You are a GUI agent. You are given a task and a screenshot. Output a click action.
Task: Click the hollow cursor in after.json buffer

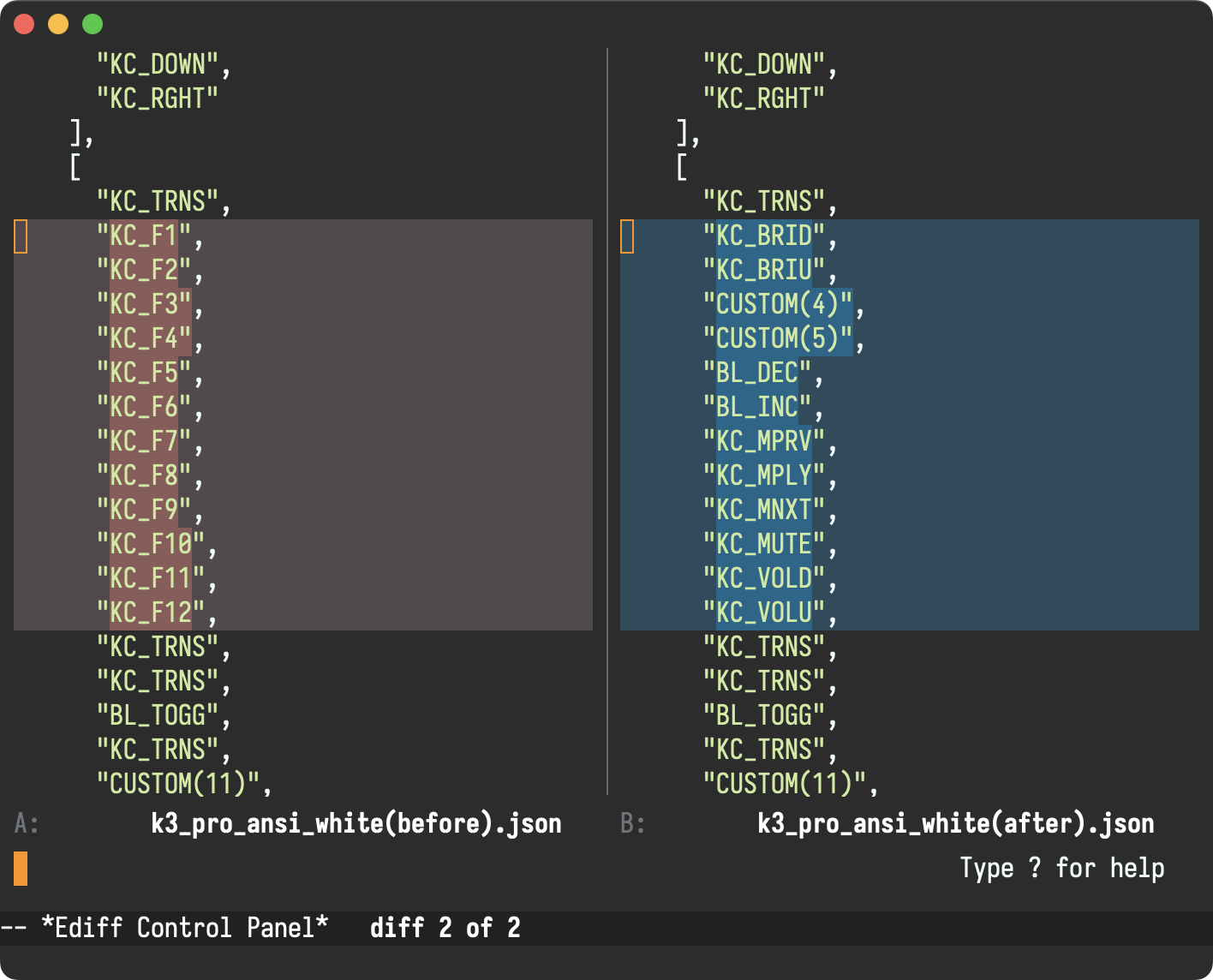tap(627, 236)
